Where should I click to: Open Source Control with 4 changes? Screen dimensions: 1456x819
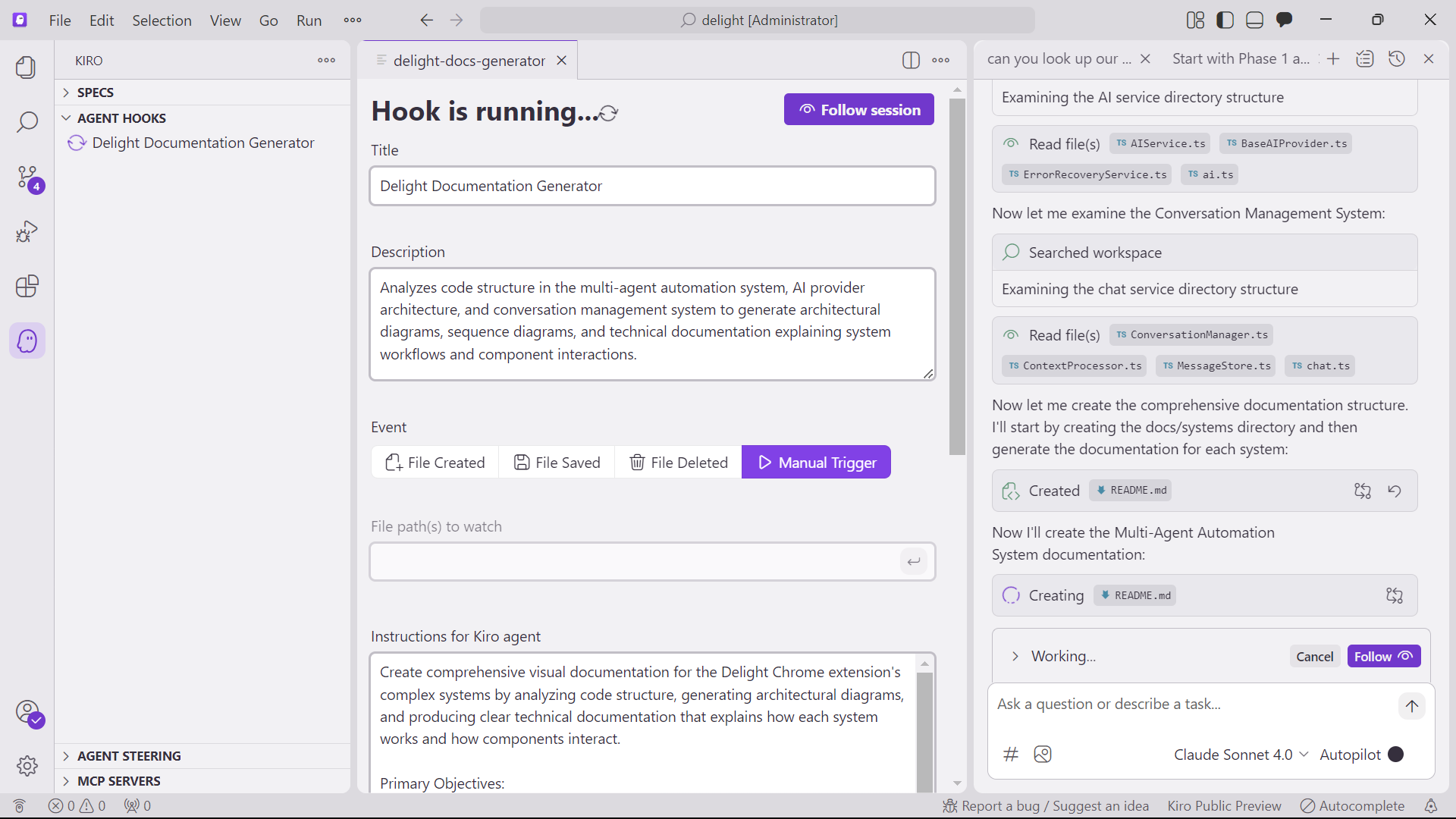click(x=27, y=177)
